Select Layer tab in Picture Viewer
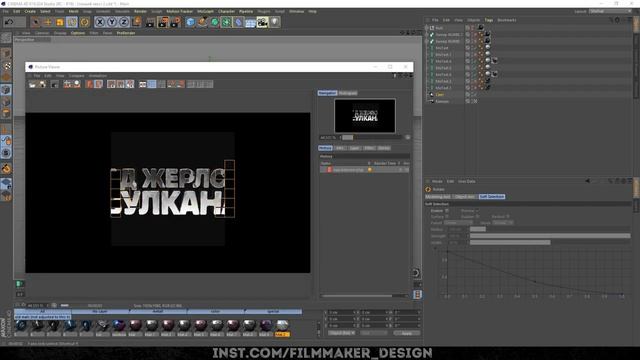 point(354,148)
